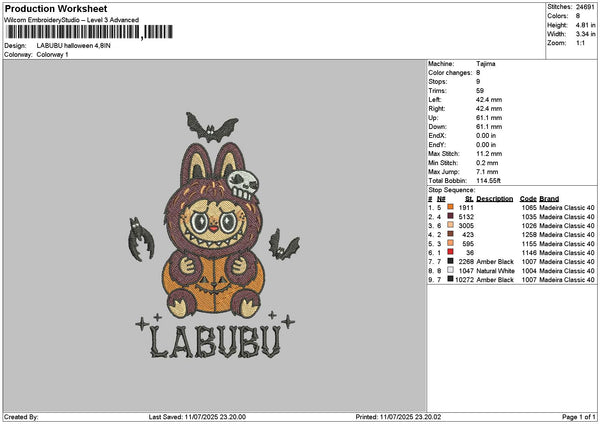Image resolution: width=600 pixels, height=424 pixels.
Task: Select the 'Right:' measurement label
Action: tap(437, 109)
